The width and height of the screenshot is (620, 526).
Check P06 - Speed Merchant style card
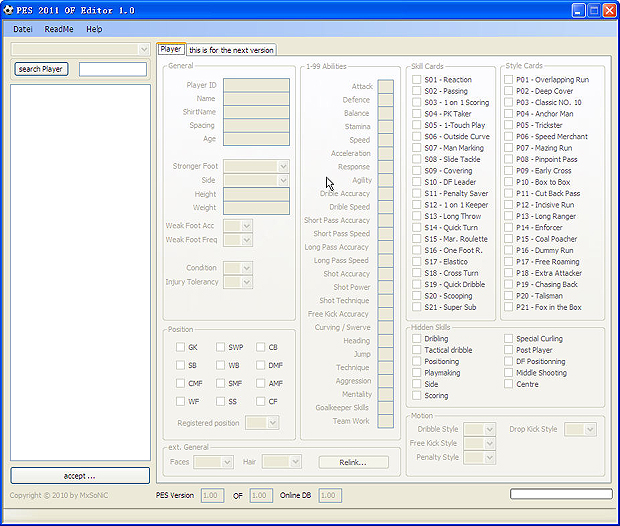(509, 137)
